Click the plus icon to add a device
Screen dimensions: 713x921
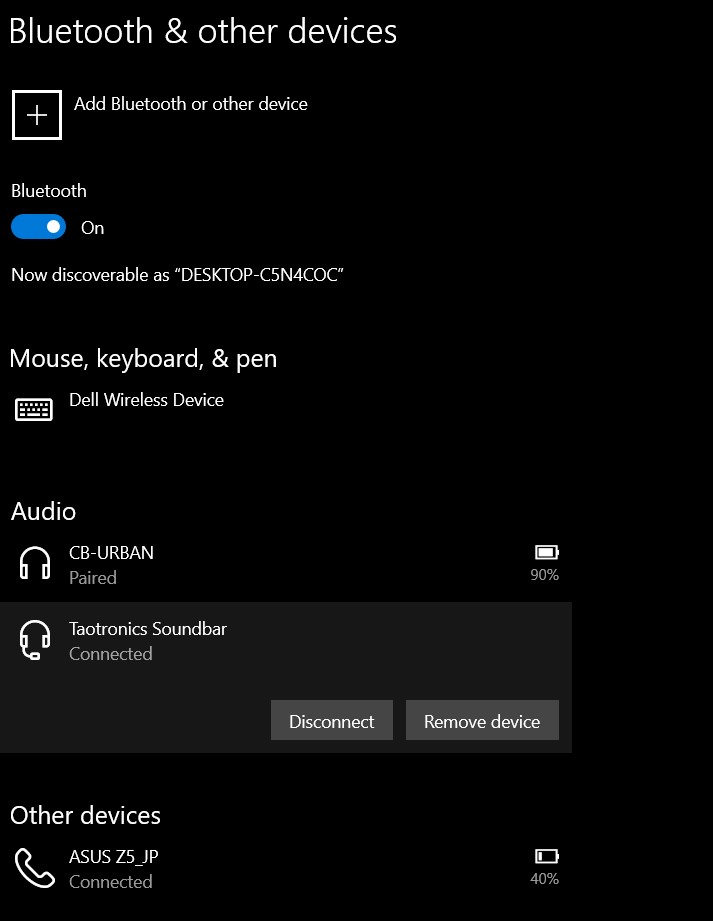tap(36, 115)
